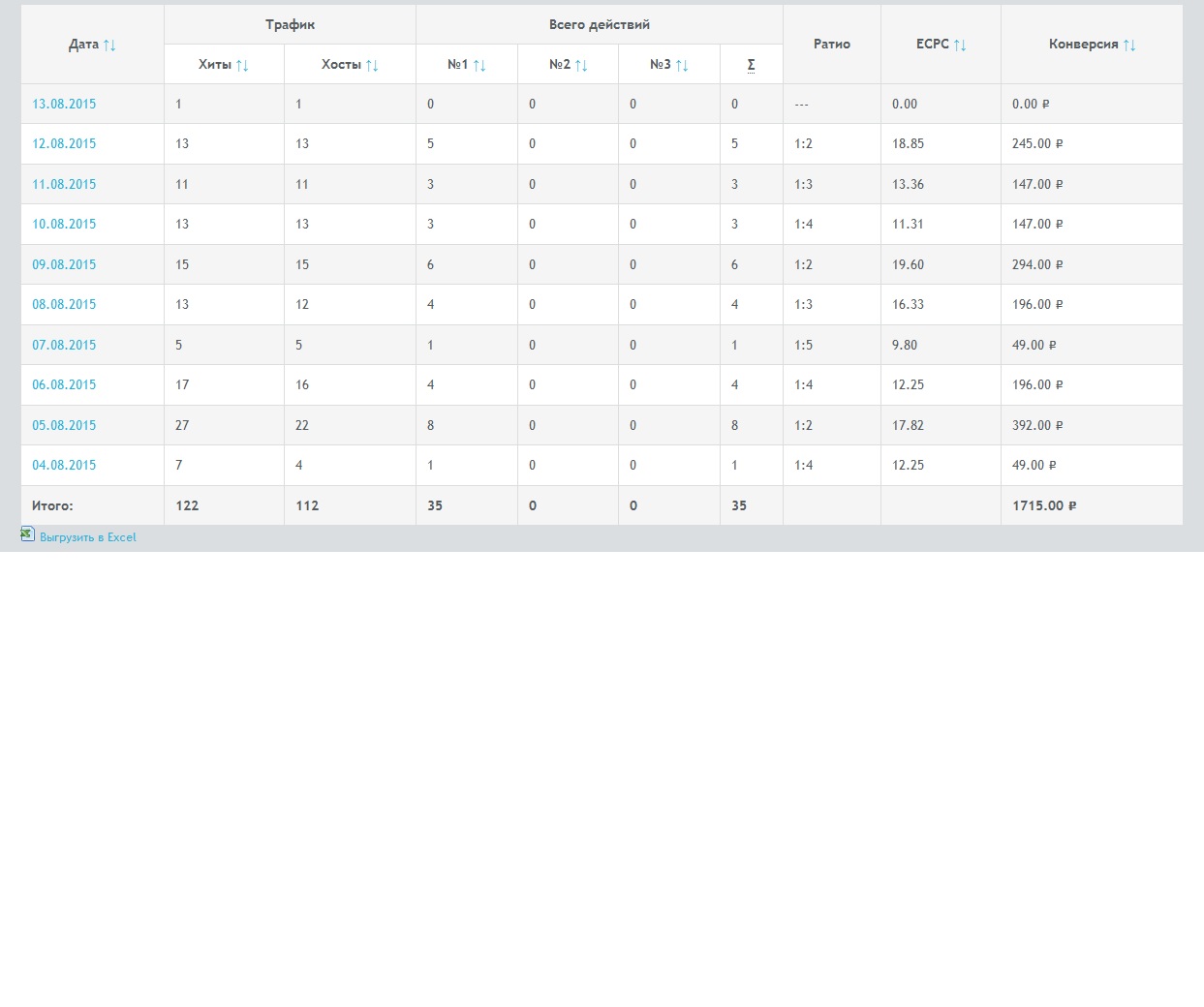Select ECPC value 17.82
This screenshot has width=1204, height=1007.
pos(909,425)
